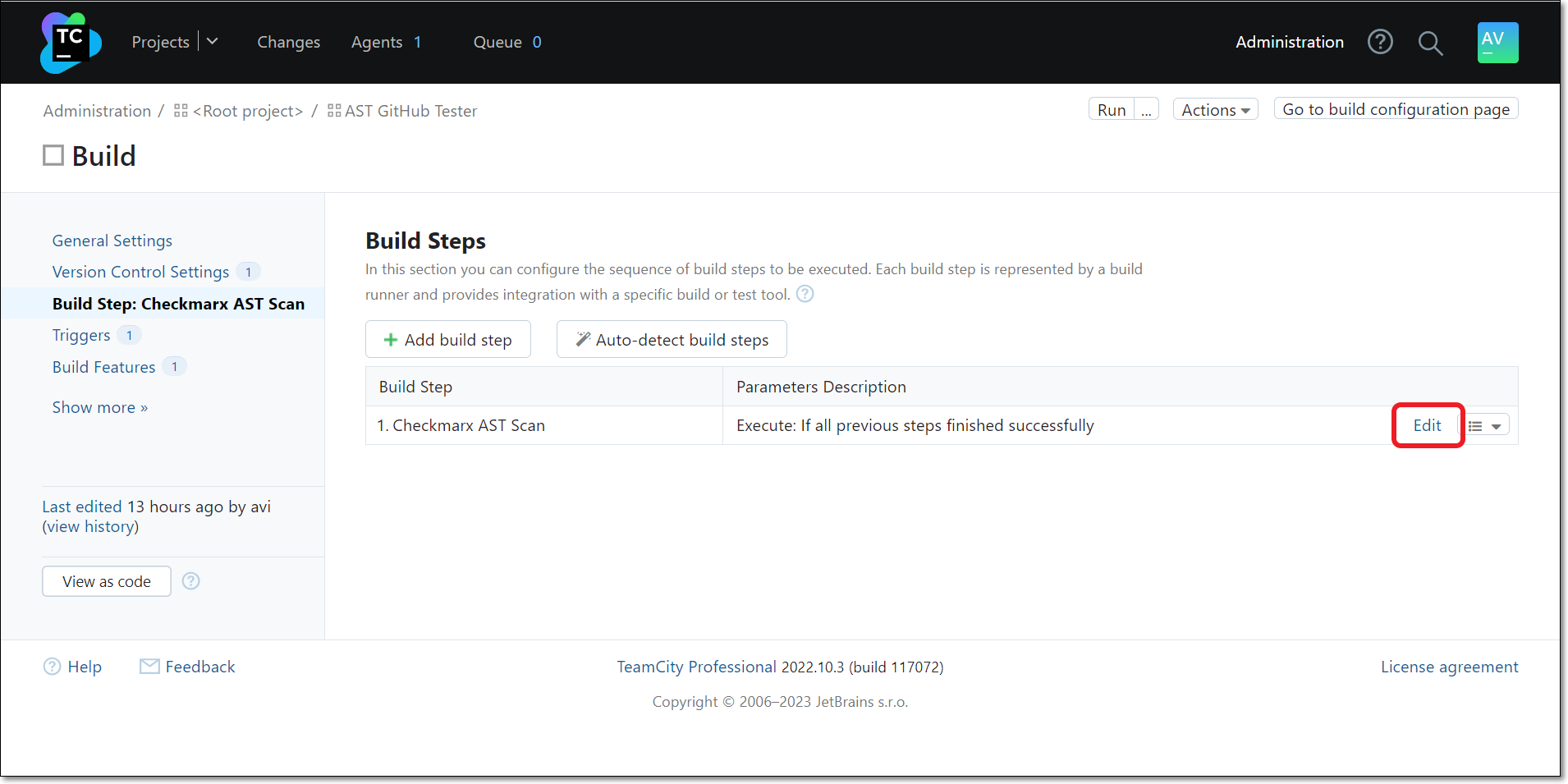Click the Build page title
This screenshot has height=784, width=1568.
tap(103, 156)
